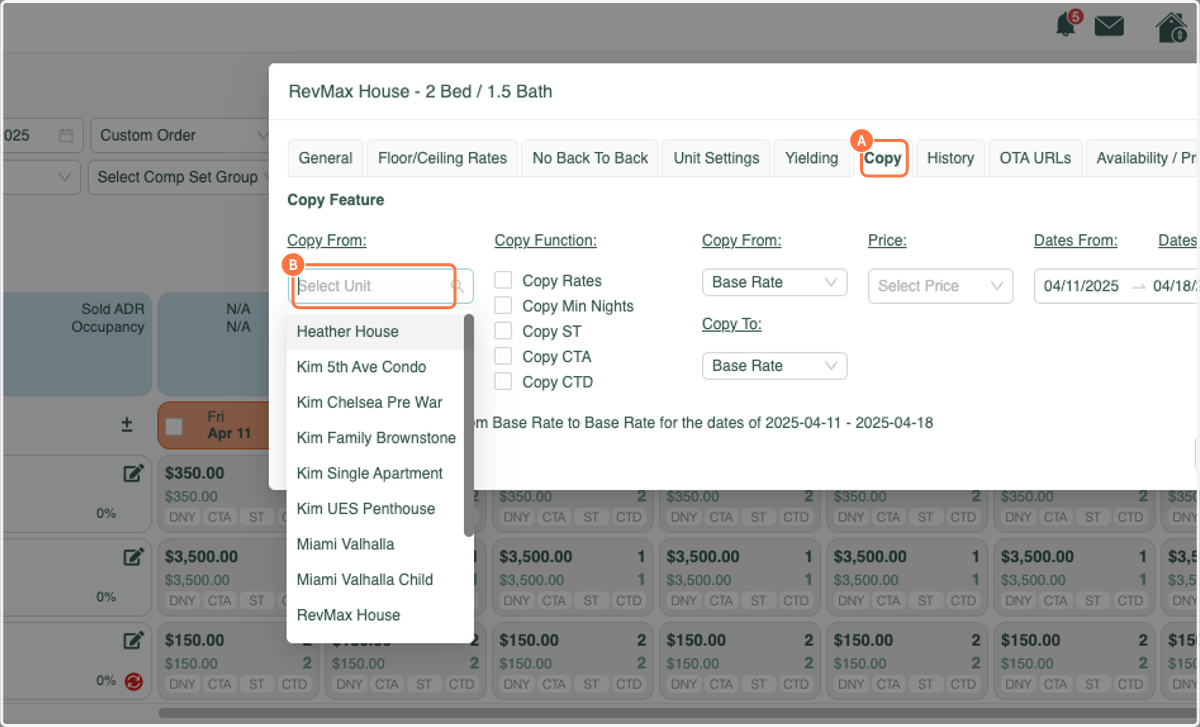Select the Copy tab
Viewport: 1200px width, 727px height.
883,158
